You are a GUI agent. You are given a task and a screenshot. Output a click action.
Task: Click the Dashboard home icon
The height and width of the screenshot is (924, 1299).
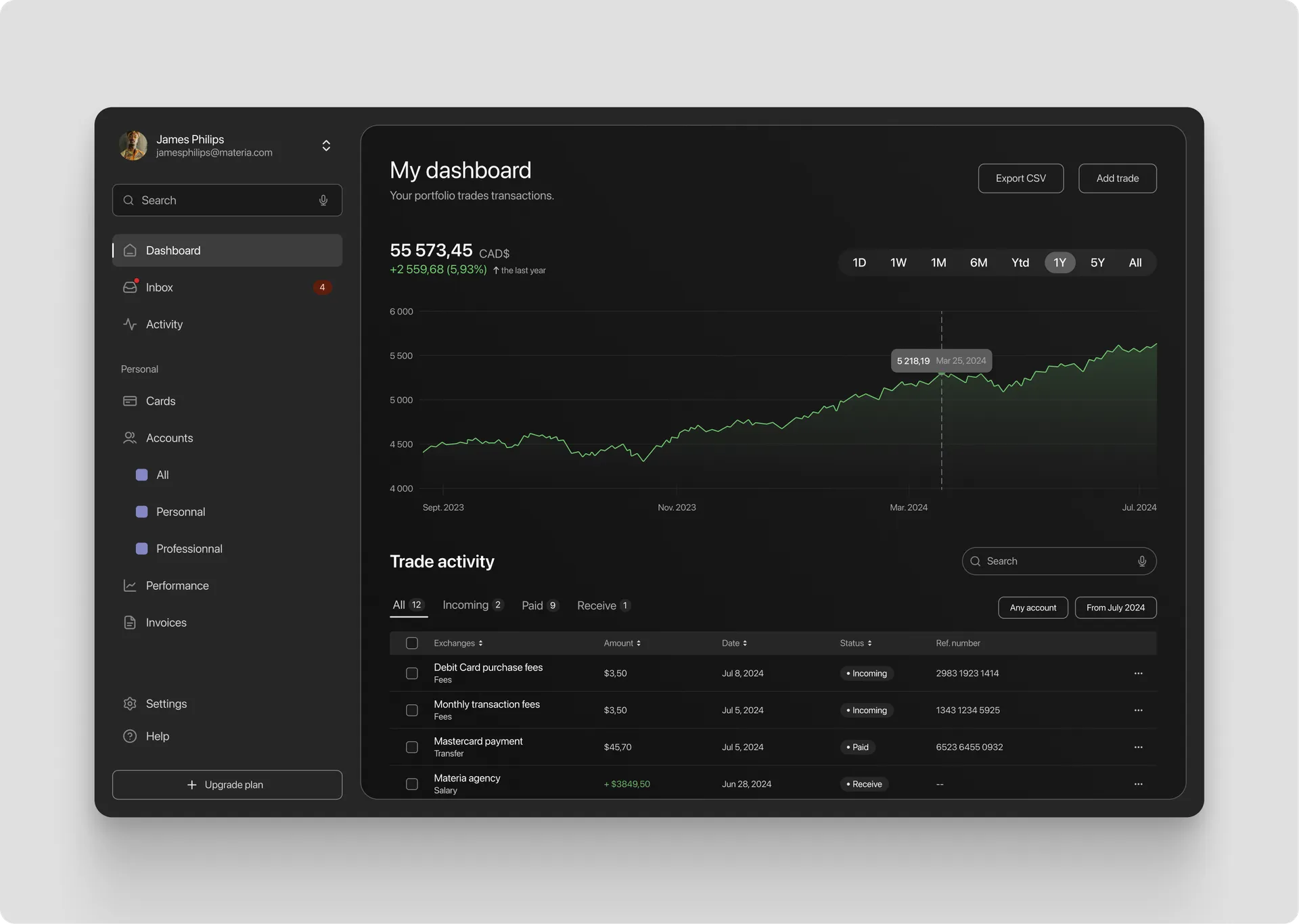130,250
